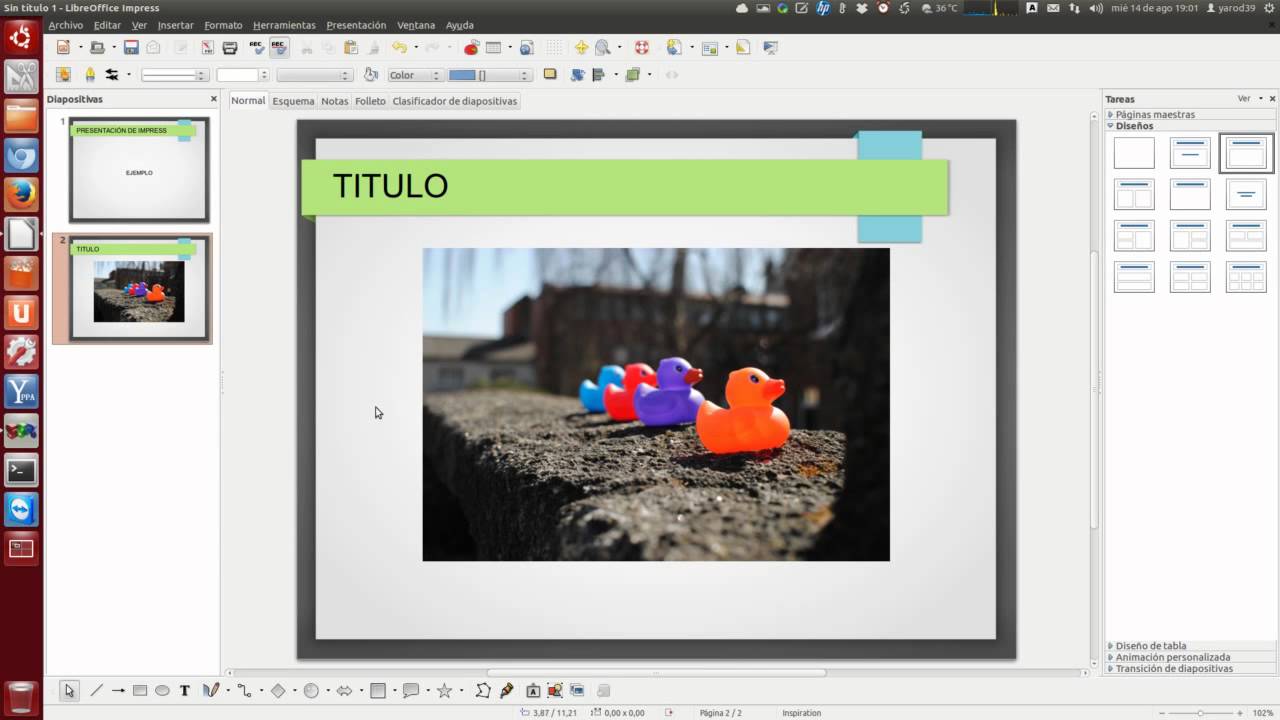Expand the Animación personalizada section
1280x720 pixels.
[1172, 657]
